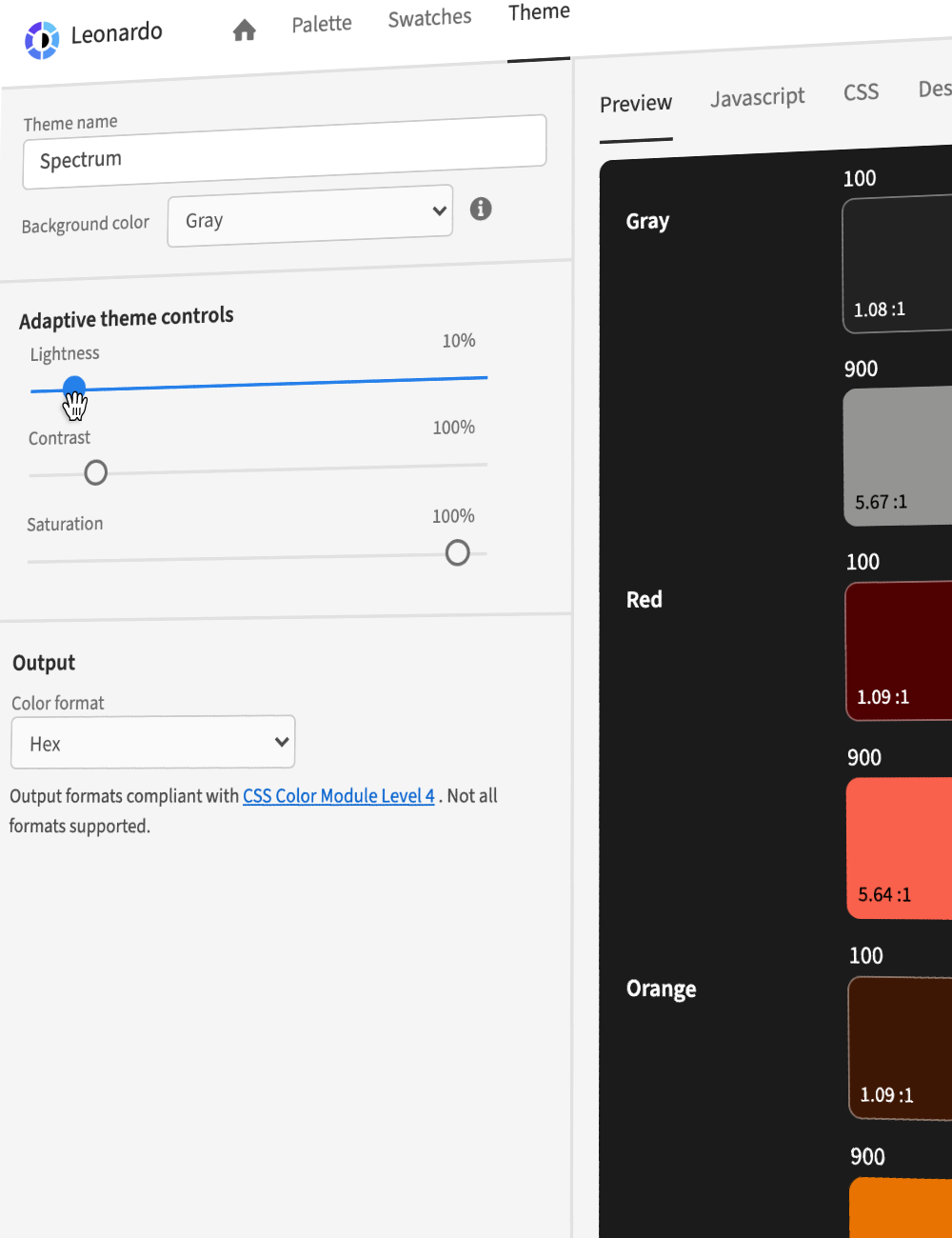Screen dimensions: 952x1238
Task: Click the Theme name input field
Action: [x=284, y=152]
